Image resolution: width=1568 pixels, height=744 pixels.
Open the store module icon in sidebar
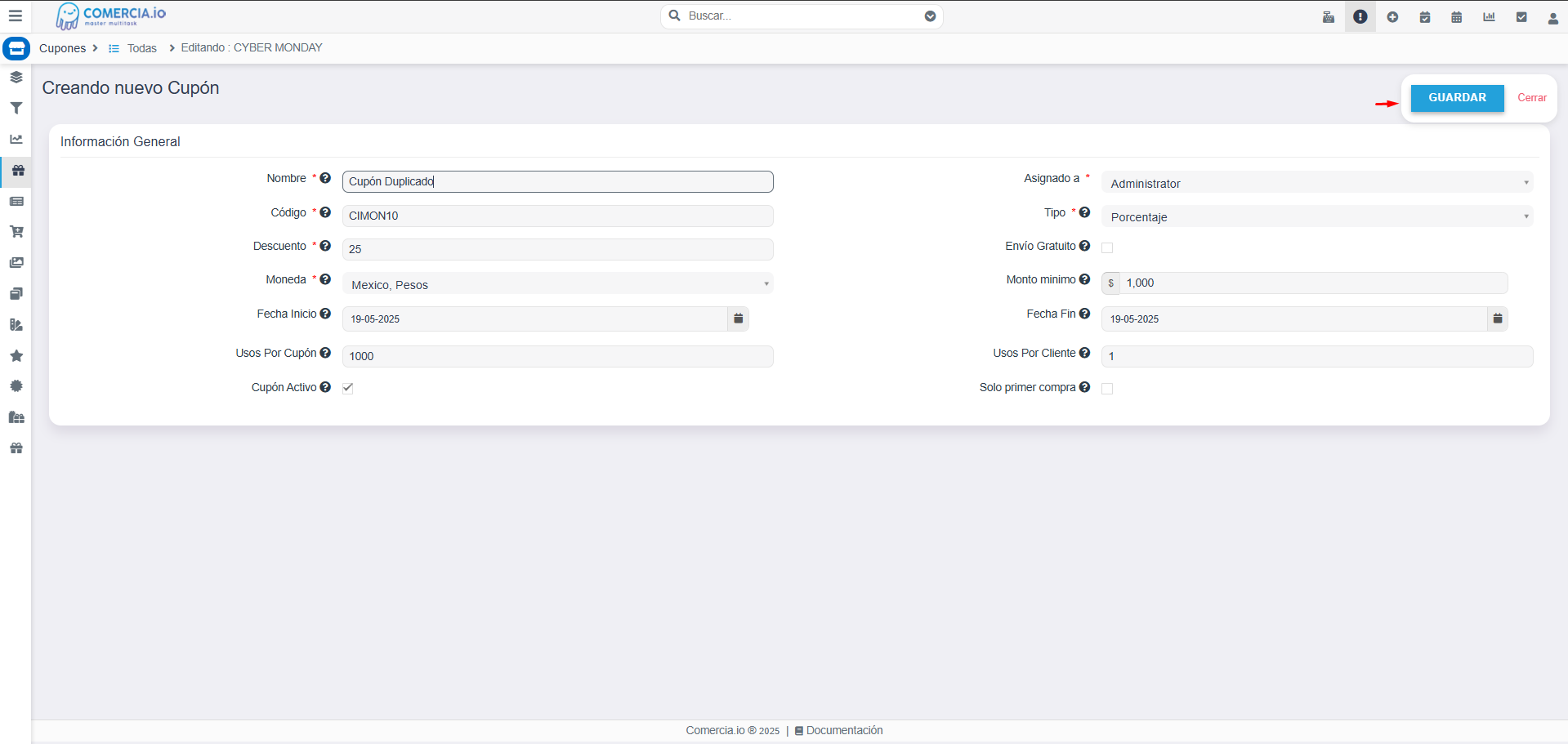[x=16, y=48]
